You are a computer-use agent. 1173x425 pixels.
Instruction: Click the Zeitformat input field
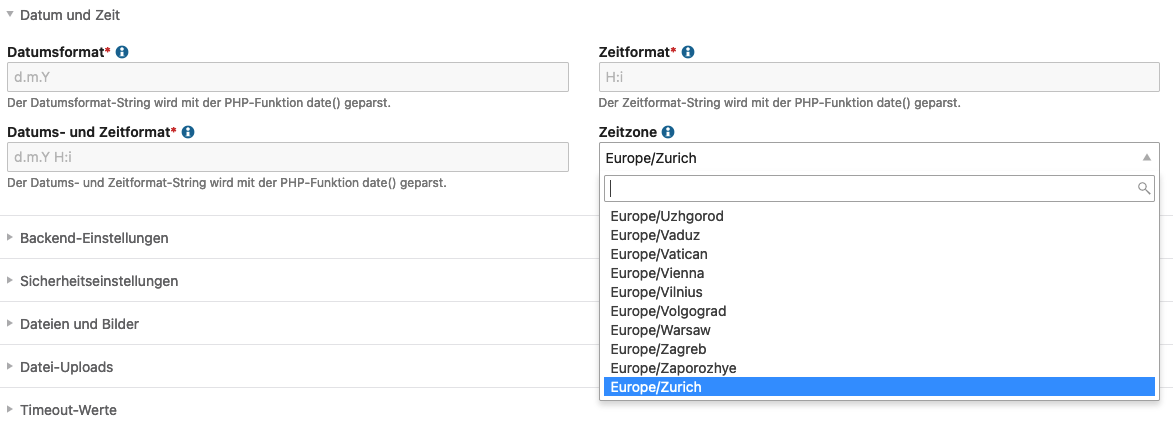pos(879,77)
